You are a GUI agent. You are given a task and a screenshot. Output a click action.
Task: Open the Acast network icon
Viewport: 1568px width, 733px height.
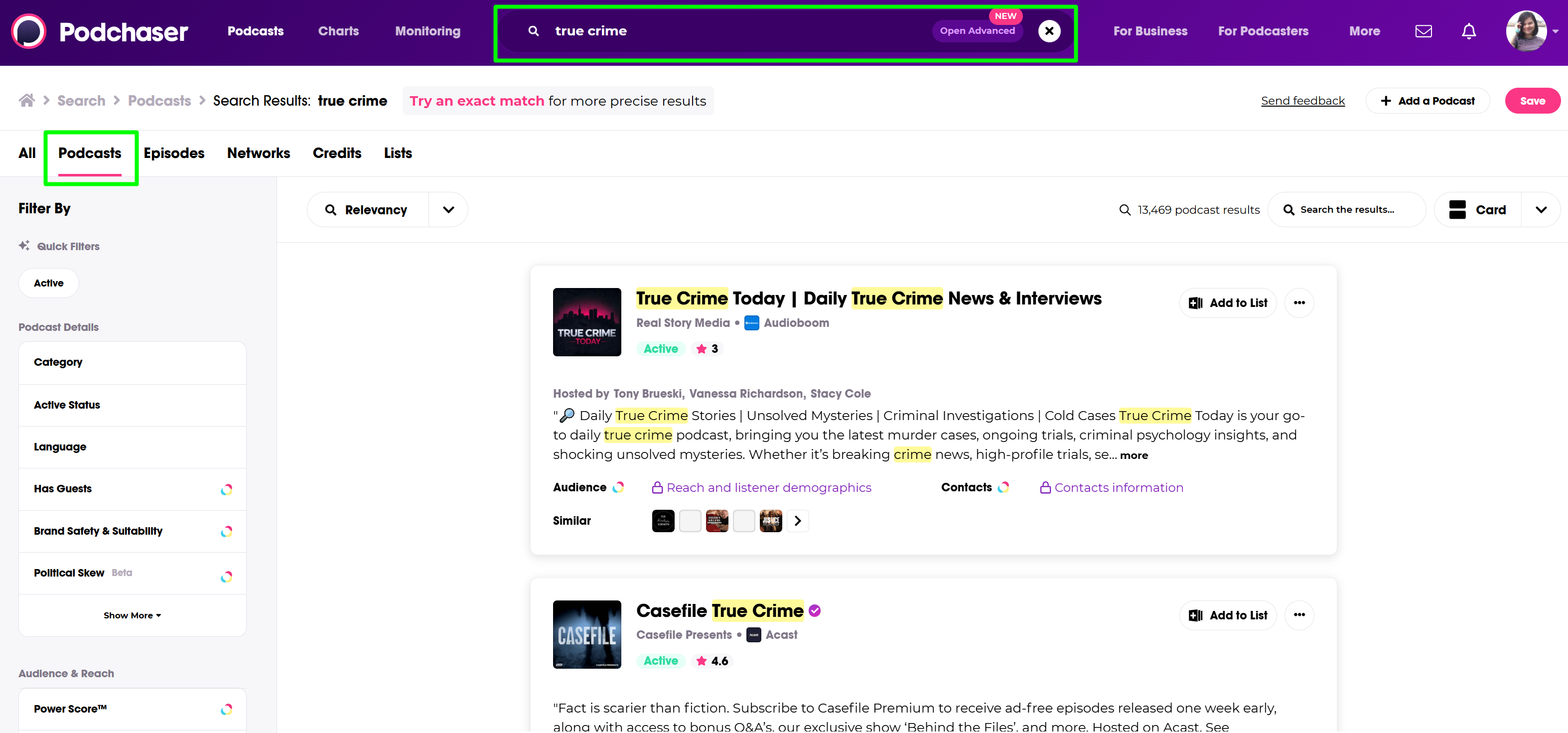pos(753,634)
